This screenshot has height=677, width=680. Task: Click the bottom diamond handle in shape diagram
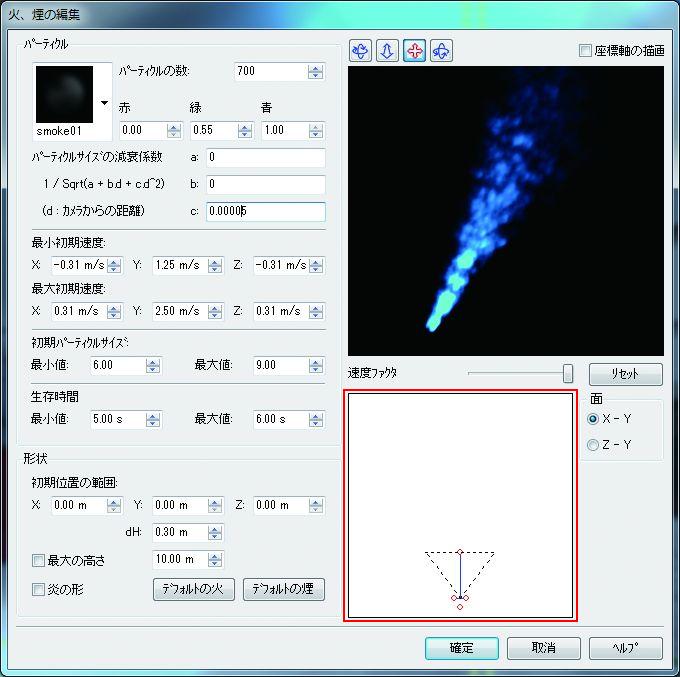tap(460, 607)
